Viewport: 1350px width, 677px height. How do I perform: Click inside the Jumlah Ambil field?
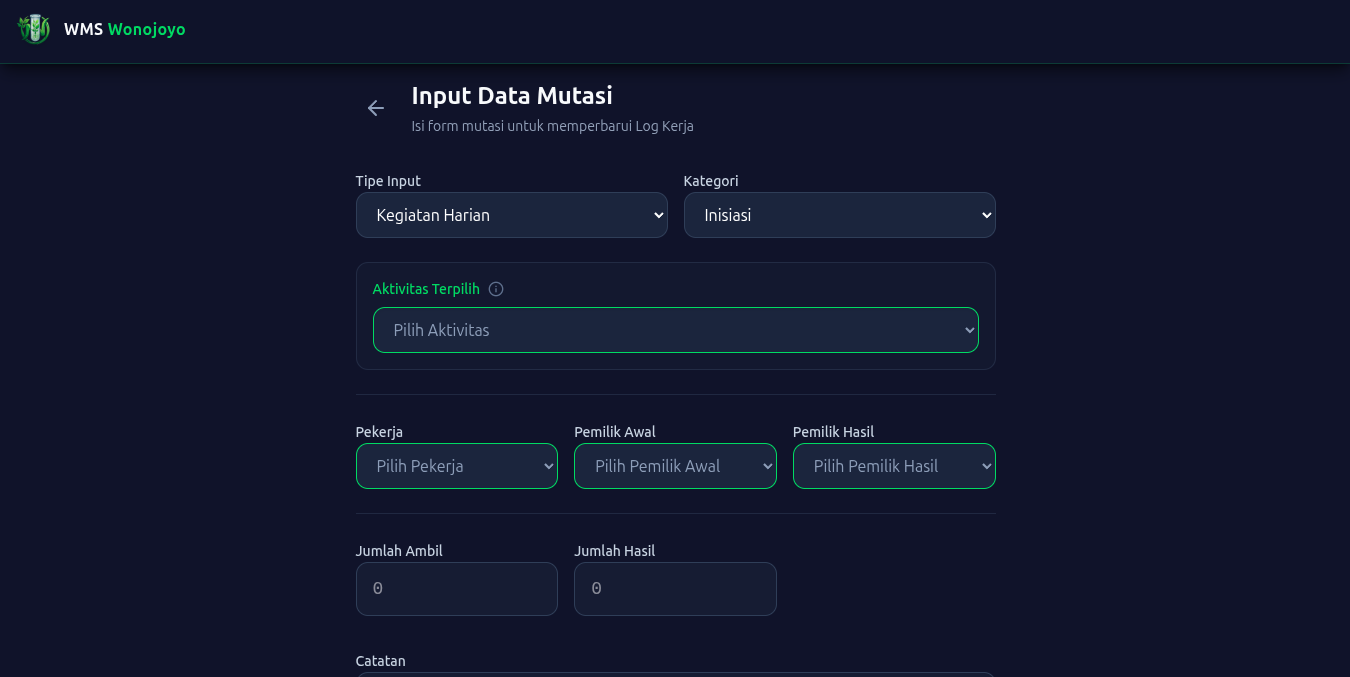tap(456, 589)
